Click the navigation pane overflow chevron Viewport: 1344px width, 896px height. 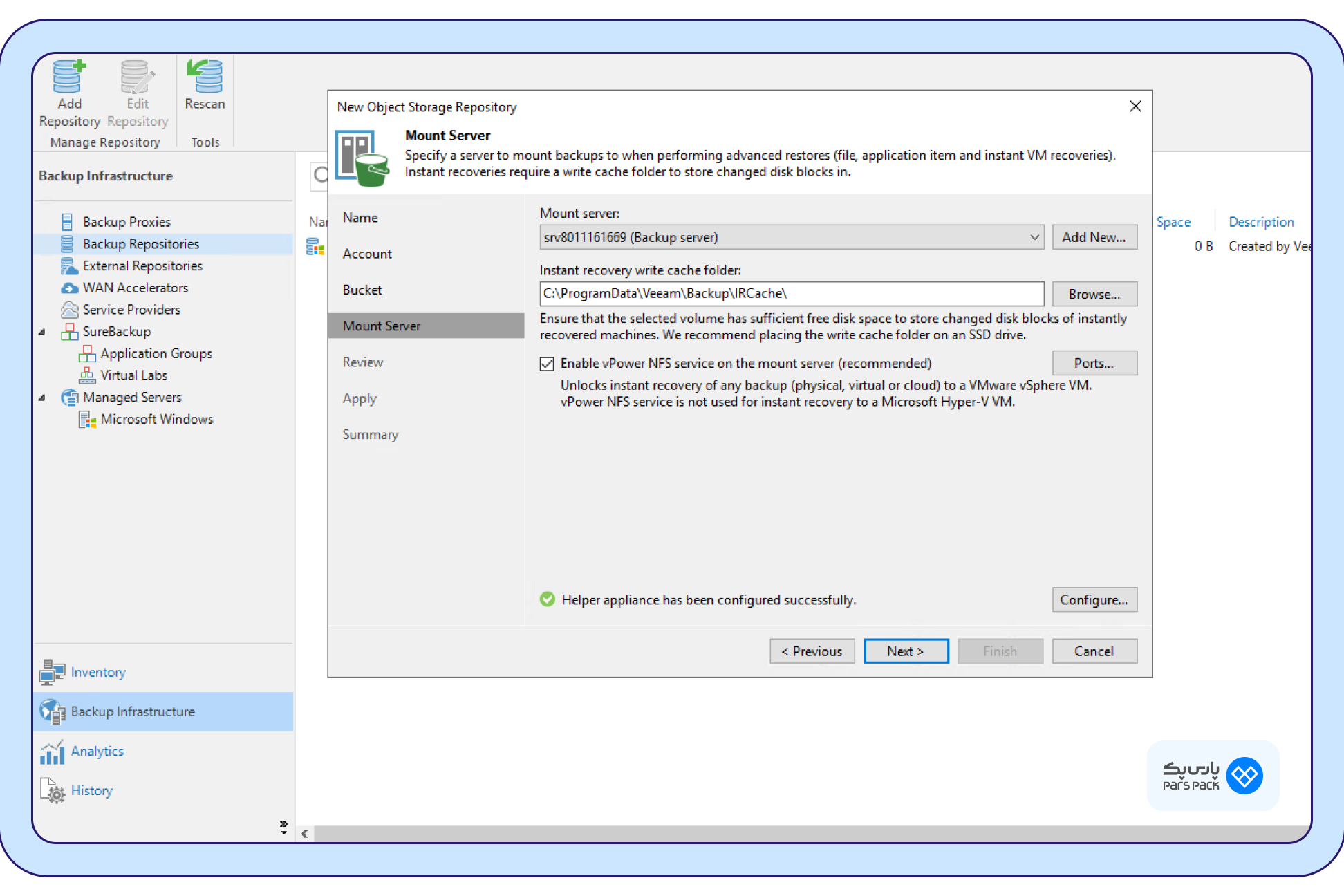(283, 827)
